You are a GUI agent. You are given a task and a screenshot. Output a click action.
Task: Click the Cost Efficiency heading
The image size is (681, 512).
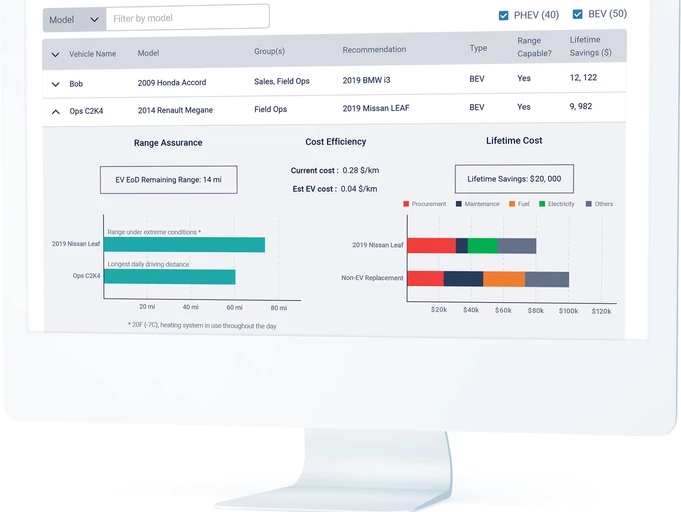(336, 142)
